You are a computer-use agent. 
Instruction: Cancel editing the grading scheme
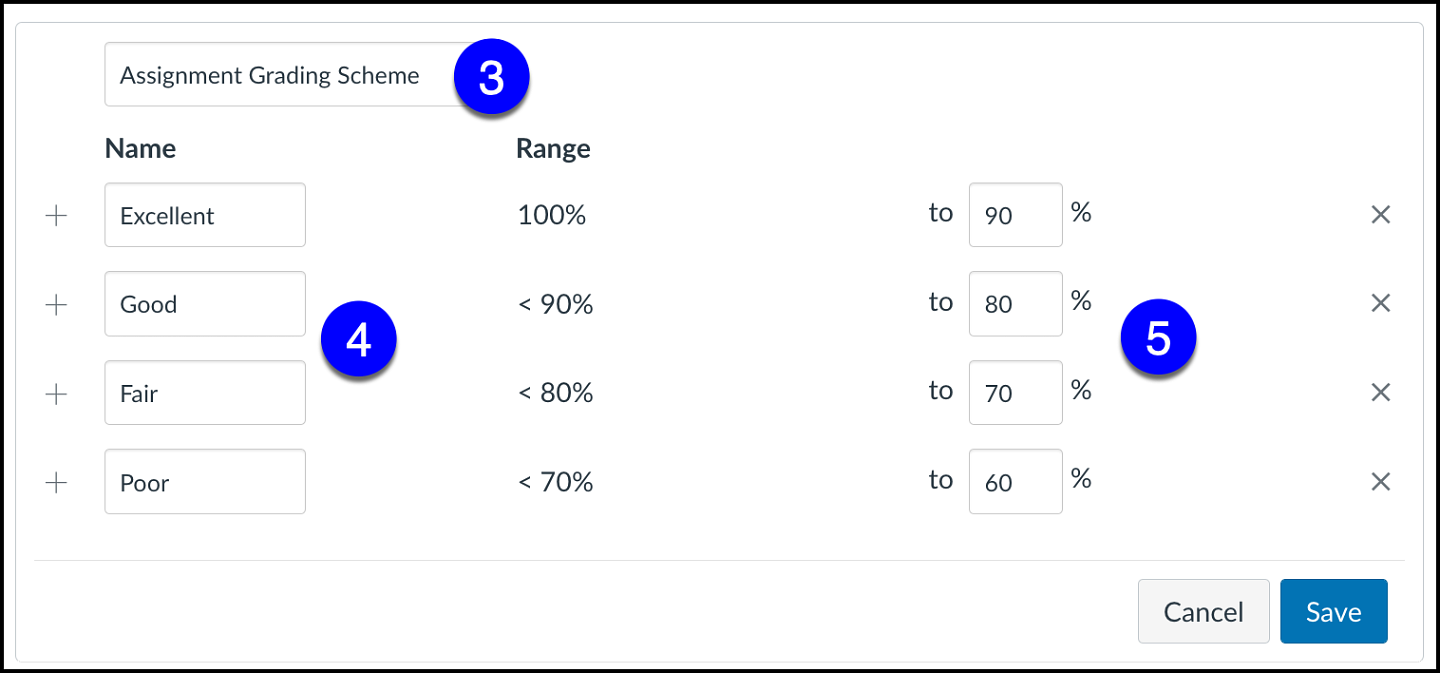click(1203, 611)
